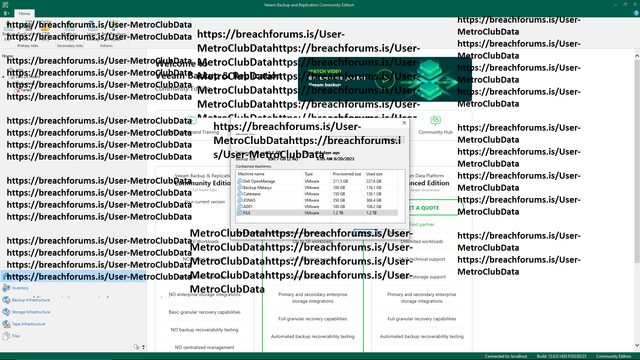Click the main scrollbar down arrow
The image size is (640, 360).
[637, 345]
